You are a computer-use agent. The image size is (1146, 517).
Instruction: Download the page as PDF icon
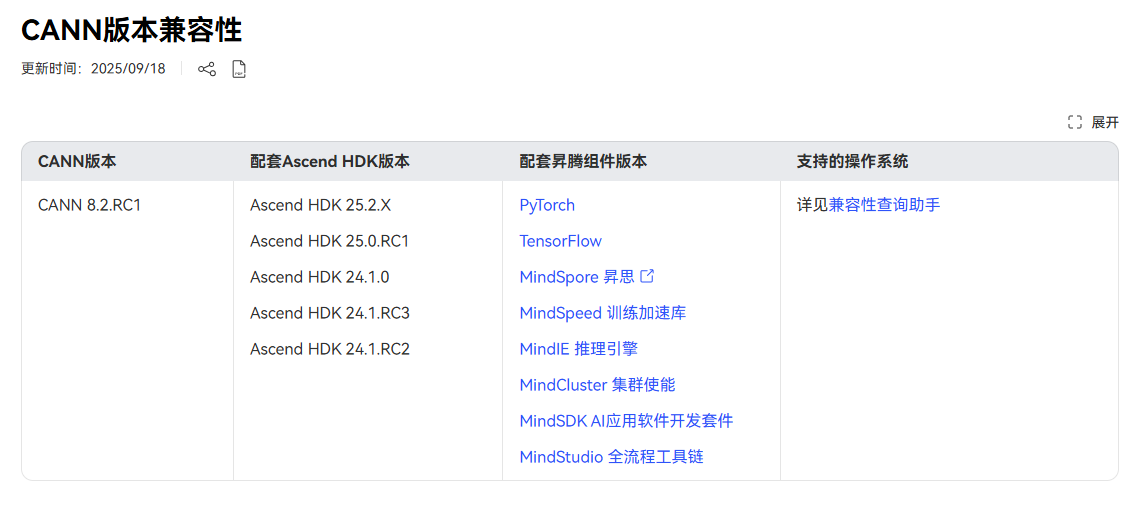pos(239,69)
